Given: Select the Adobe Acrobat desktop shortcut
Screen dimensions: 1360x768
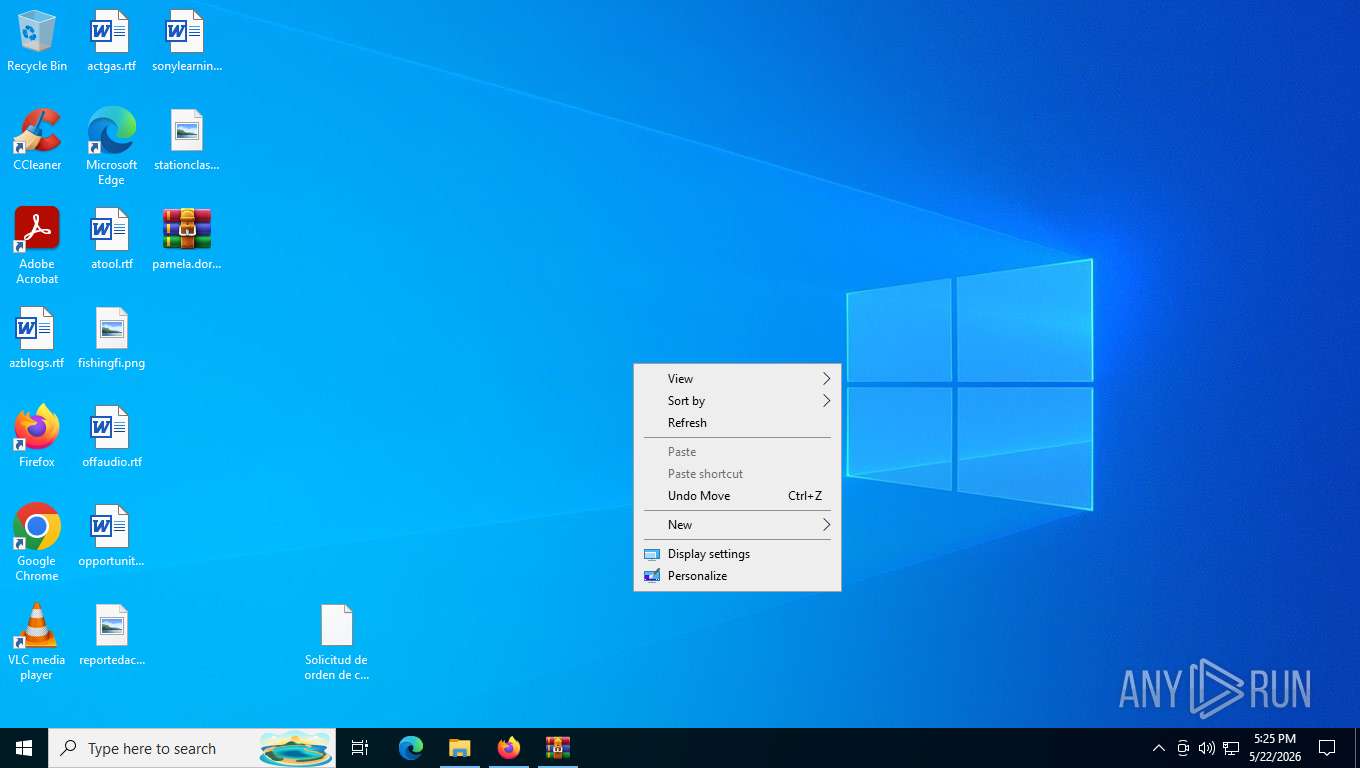Looking at the screenshot, I should (37, 246).
